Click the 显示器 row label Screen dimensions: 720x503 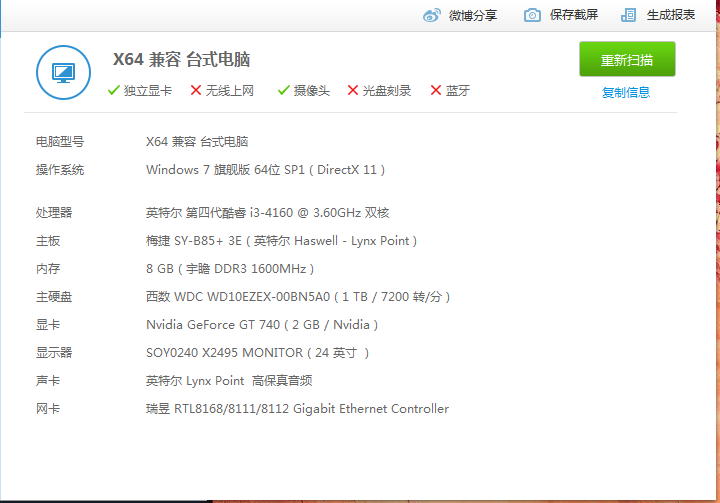pyautogui.click(x=54, y=353)
